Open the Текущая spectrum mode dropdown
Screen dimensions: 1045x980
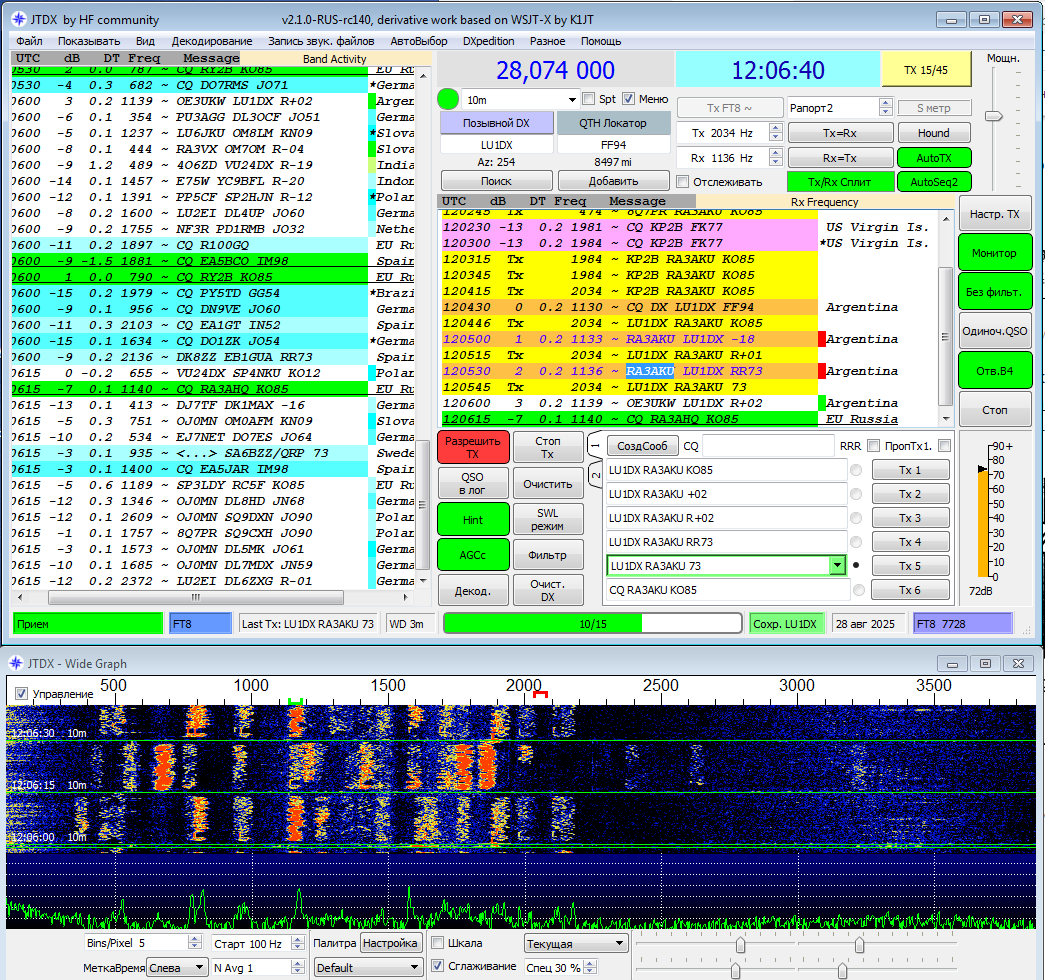(576, 943)
